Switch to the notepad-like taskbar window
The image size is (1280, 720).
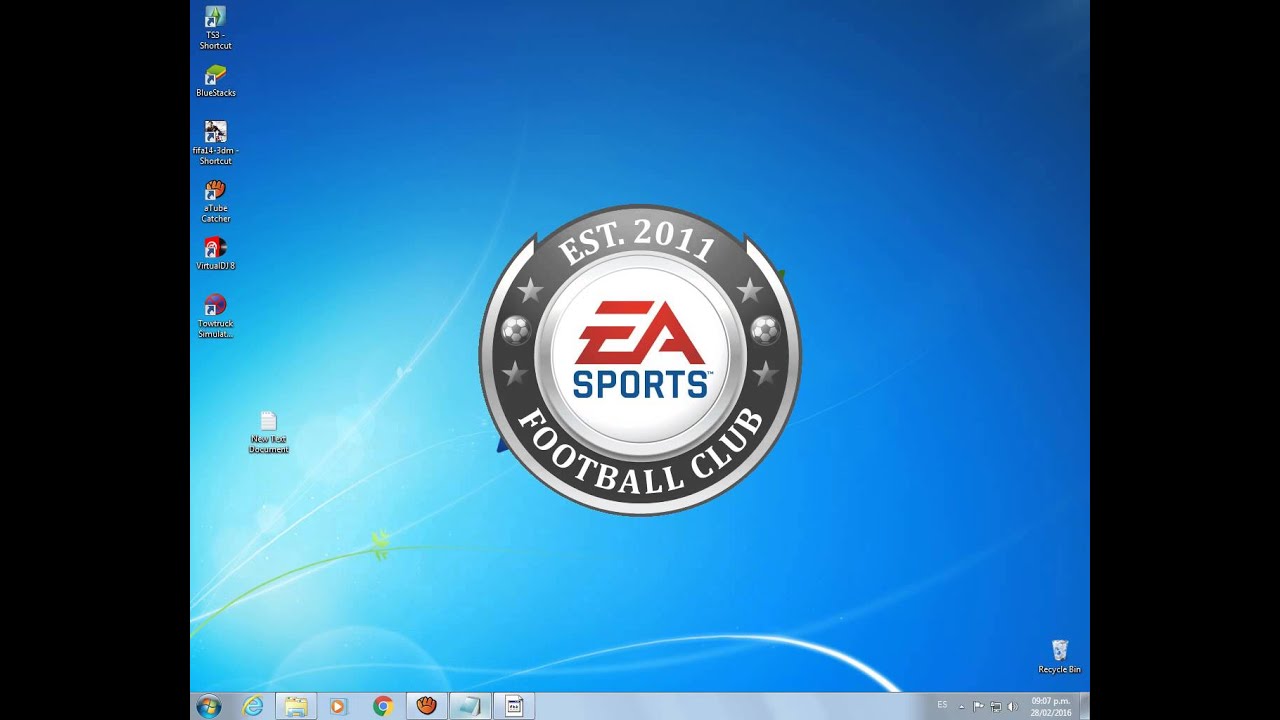click(x=470, y=706)
